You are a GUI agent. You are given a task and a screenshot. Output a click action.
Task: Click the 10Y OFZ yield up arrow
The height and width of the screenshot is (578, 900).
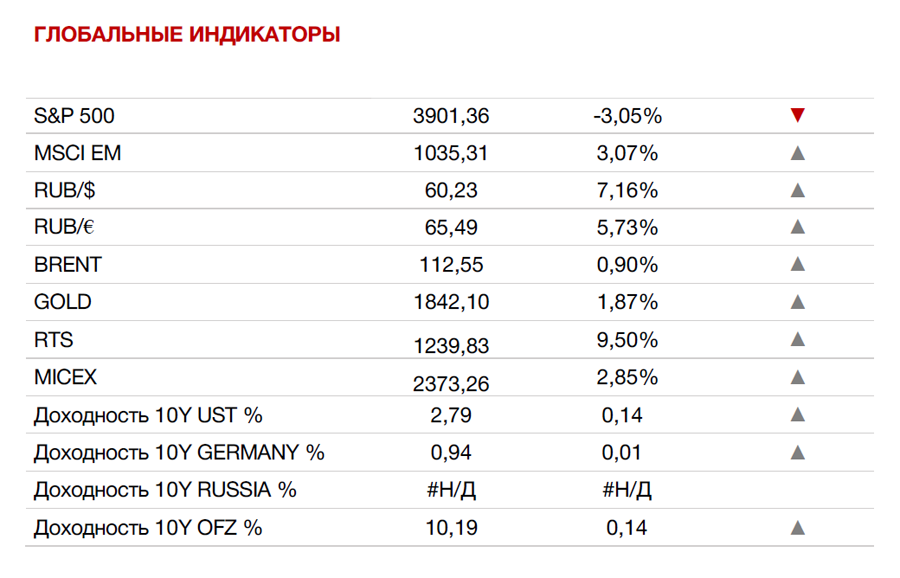797,527
